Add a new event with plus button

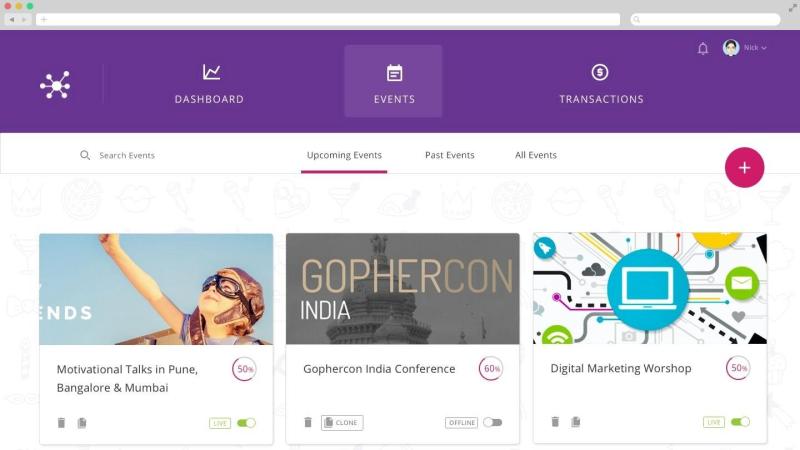[x=744, y=167]
